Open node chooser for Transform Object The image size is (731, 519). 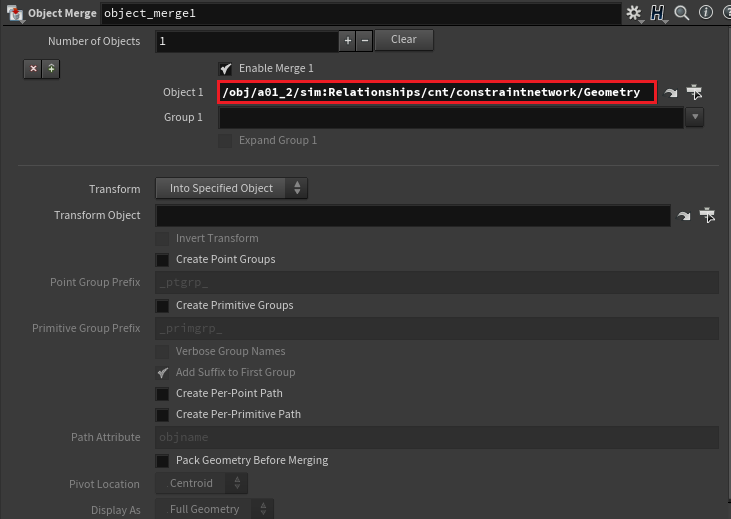707,215
